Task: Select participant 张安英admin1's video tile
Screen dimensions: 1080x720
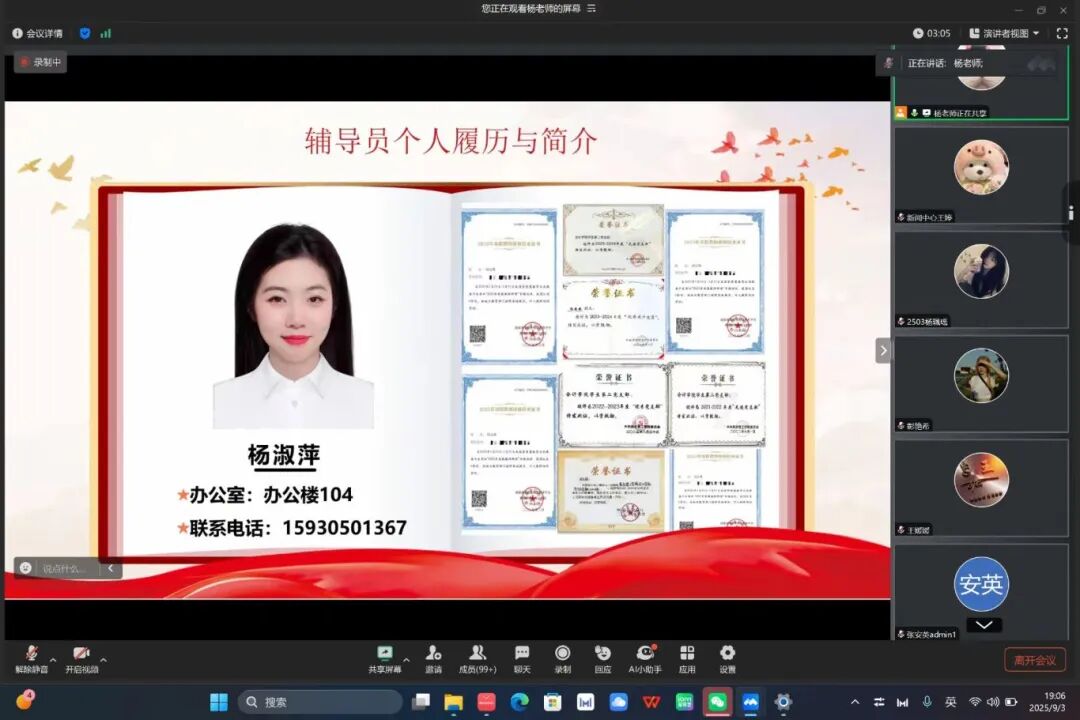Action: point(981,592)
